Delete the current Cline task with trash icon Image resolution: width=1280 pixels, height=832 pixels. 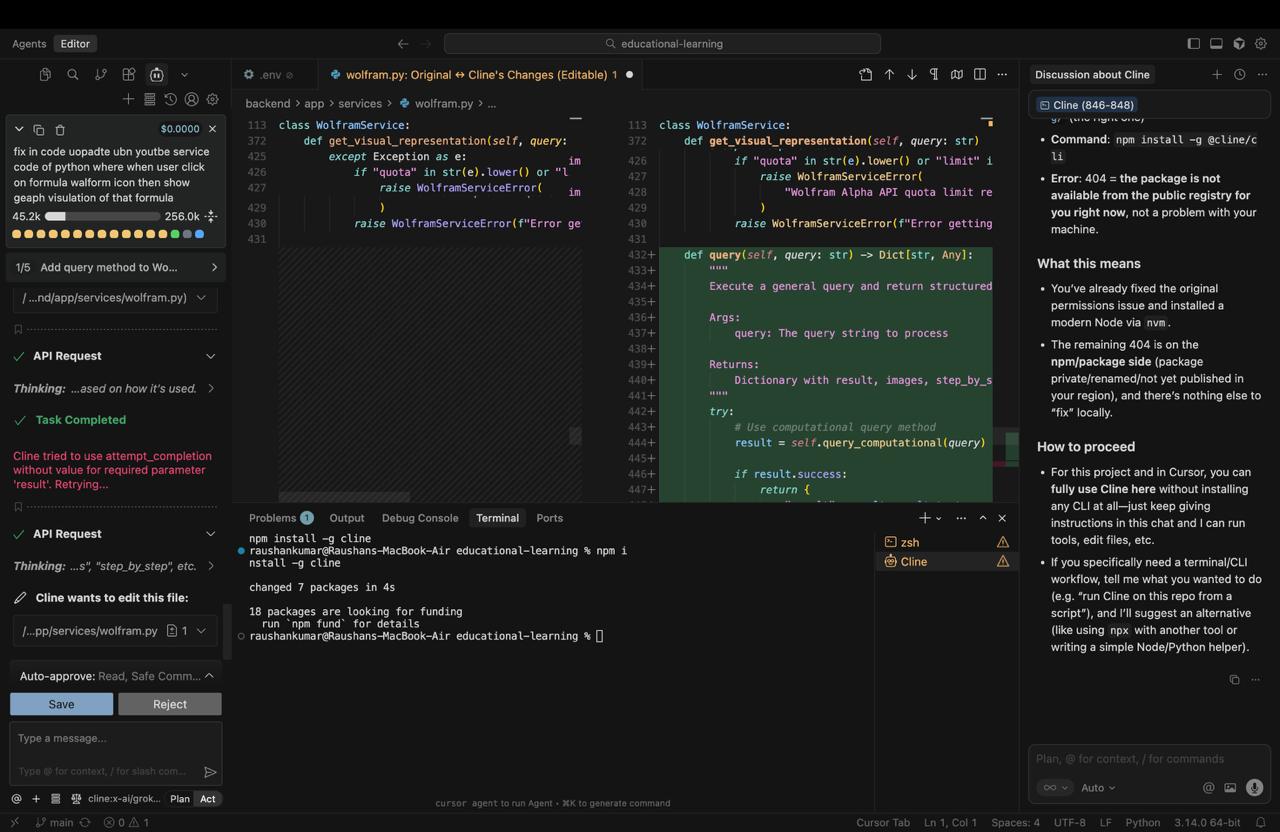(x=60, y=129)
